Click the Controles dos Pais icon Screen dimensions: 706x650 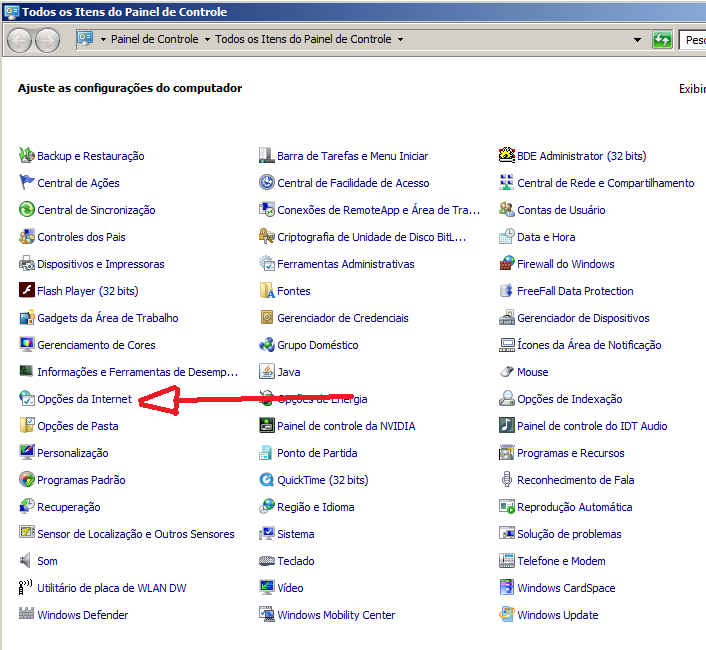[x=27, y=236]
